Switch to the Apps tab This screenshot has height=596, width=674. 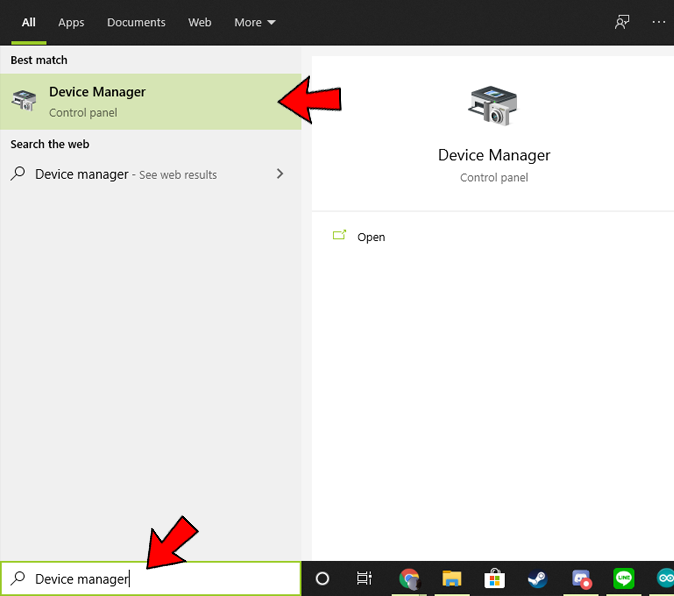(x=71, y=22)
